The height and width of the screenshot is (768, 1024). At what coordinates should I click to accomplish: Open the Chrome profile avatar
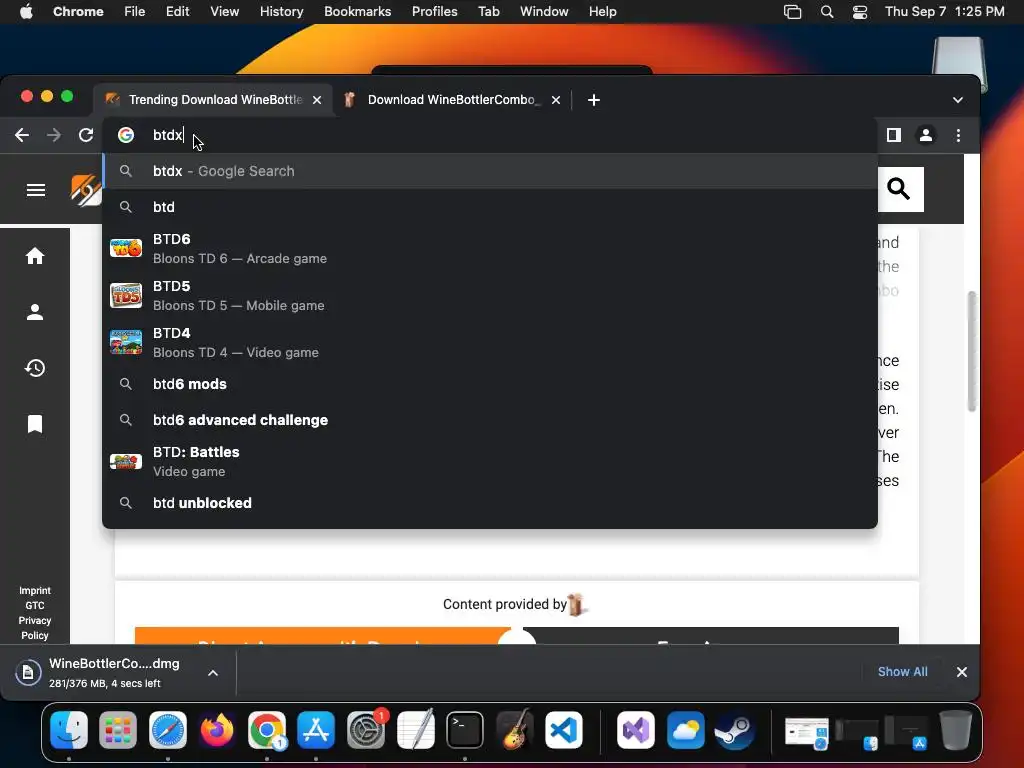[925, 135]
